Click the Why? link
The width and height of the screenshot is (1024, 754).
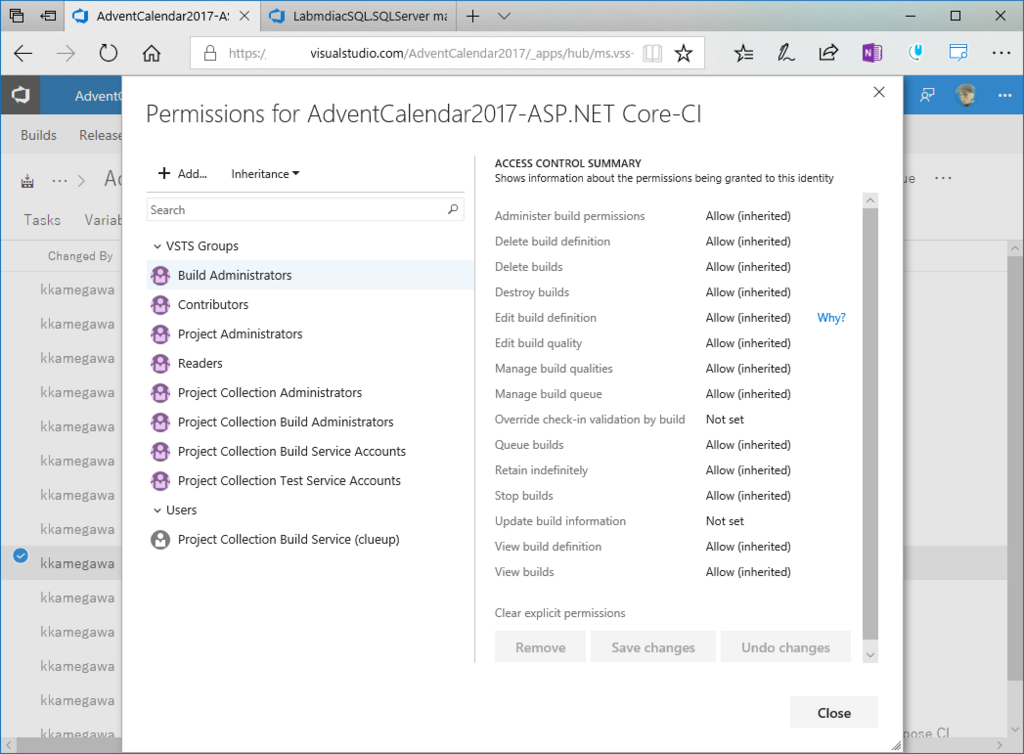click(x=831, y=318)
